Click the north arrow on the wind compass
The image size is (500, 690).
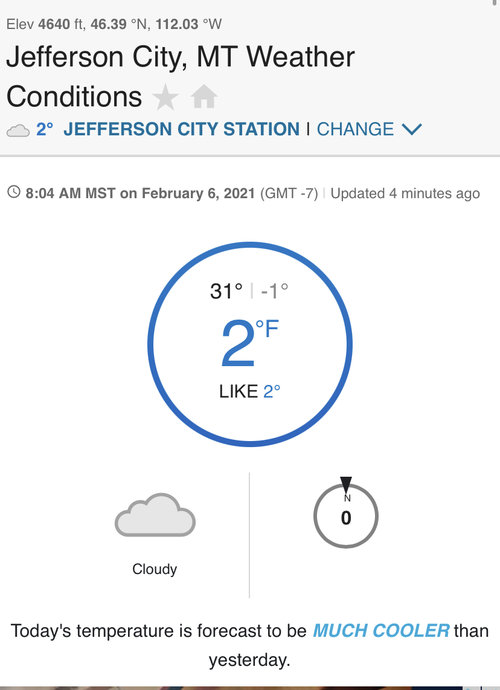click(346, 484)
